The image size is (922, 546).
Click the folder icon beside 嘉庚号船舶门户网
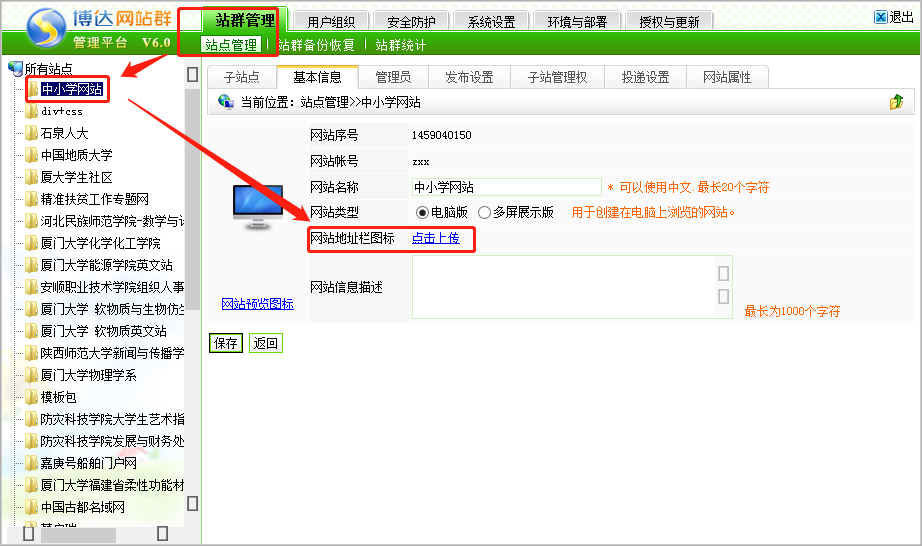coord(32,463)
